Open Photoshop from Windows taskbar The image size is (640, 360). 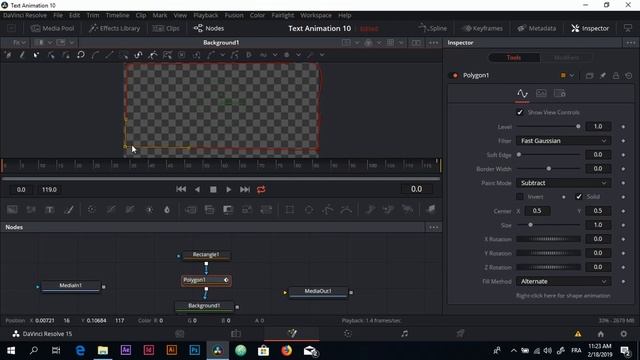tap(195, 350)
